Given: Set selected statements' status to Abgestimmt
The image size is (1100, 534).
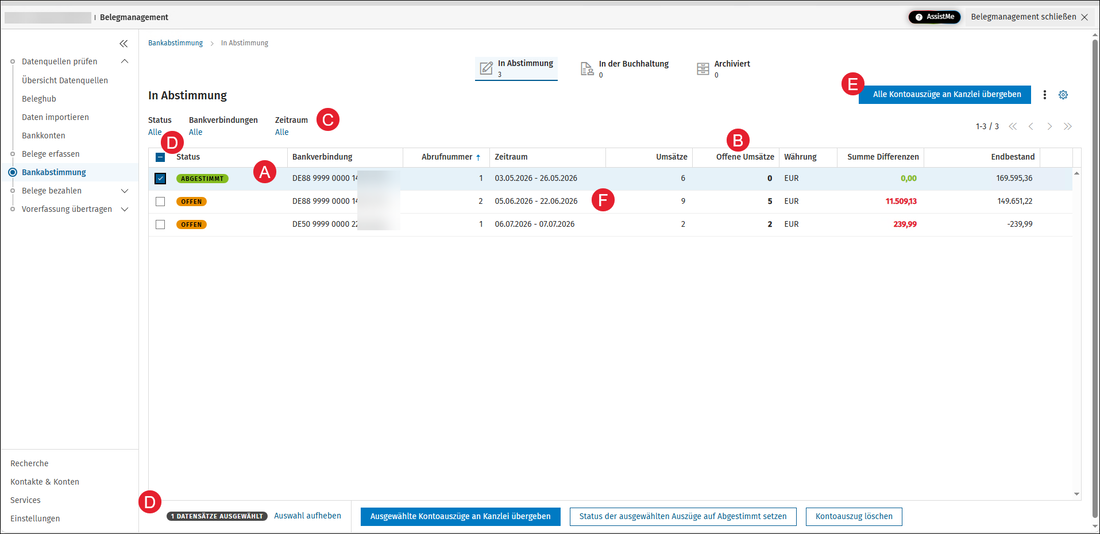Looking at the screenshot, I should click(682, 516).
